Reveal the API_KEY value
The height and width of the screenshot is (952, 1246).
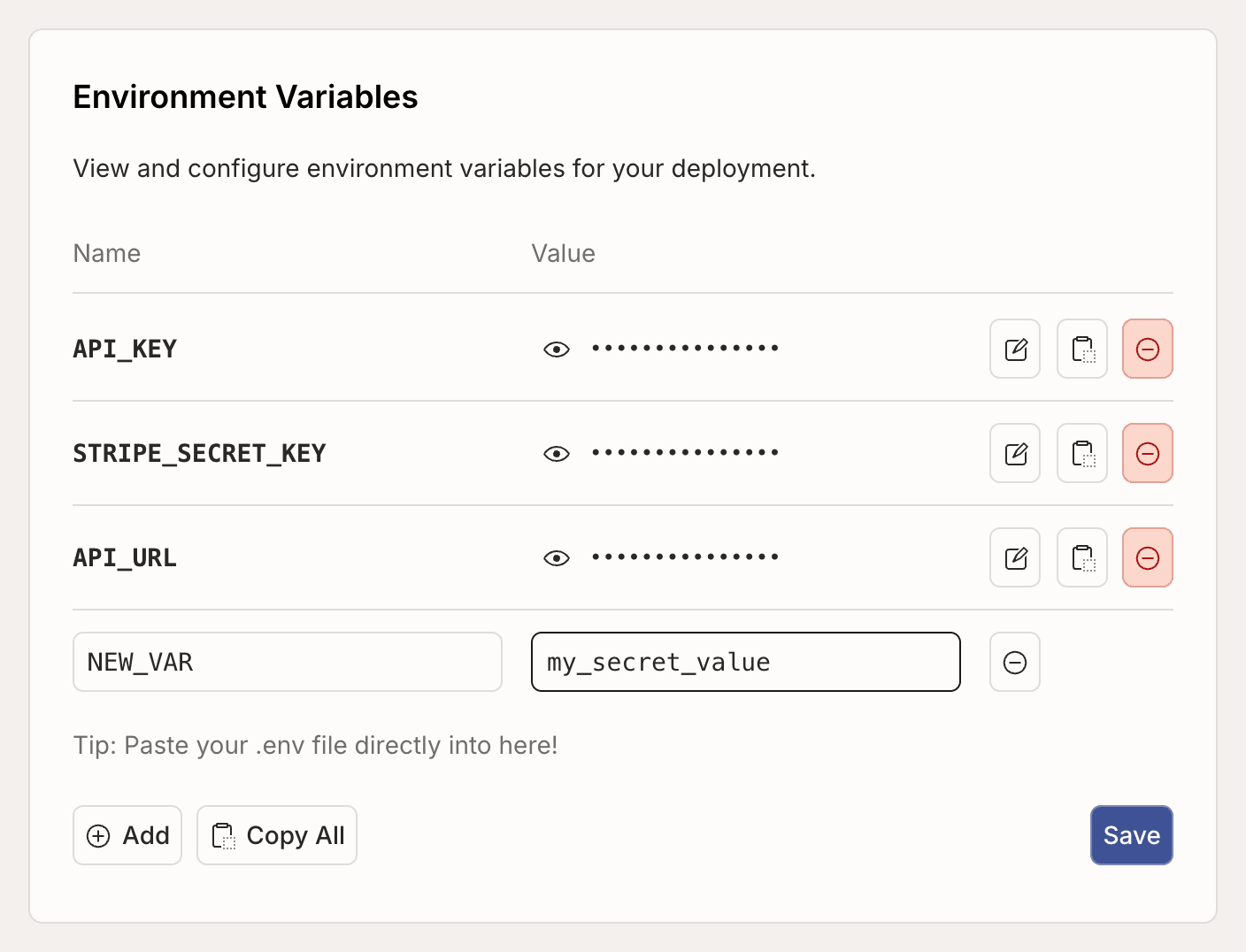point(557,349)
